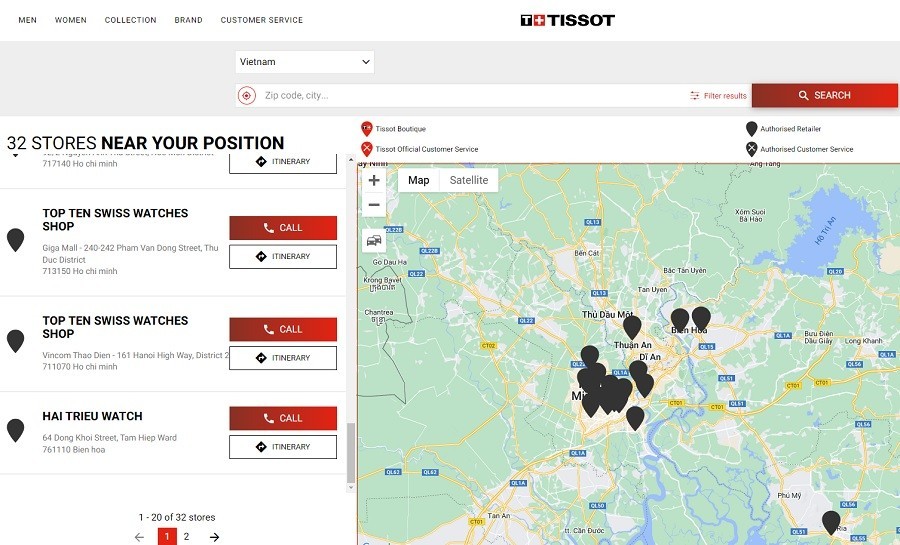900x545 pixels.
Task: Get itinerary to Giga Mall store
Action: click(x=283, y=256)
